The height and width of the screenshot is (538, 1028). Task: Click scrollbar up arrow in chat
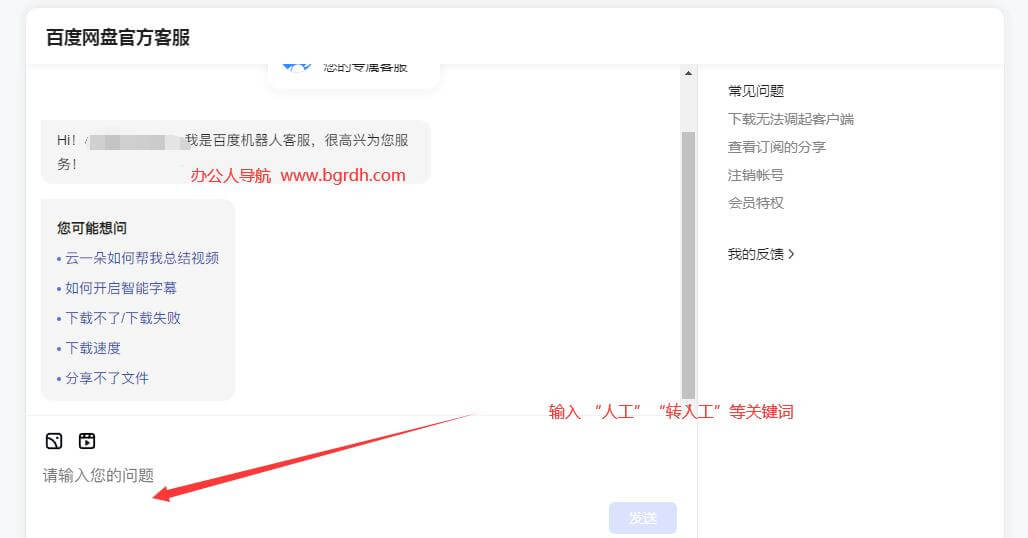pyautogui.click(x=688, y=73)
